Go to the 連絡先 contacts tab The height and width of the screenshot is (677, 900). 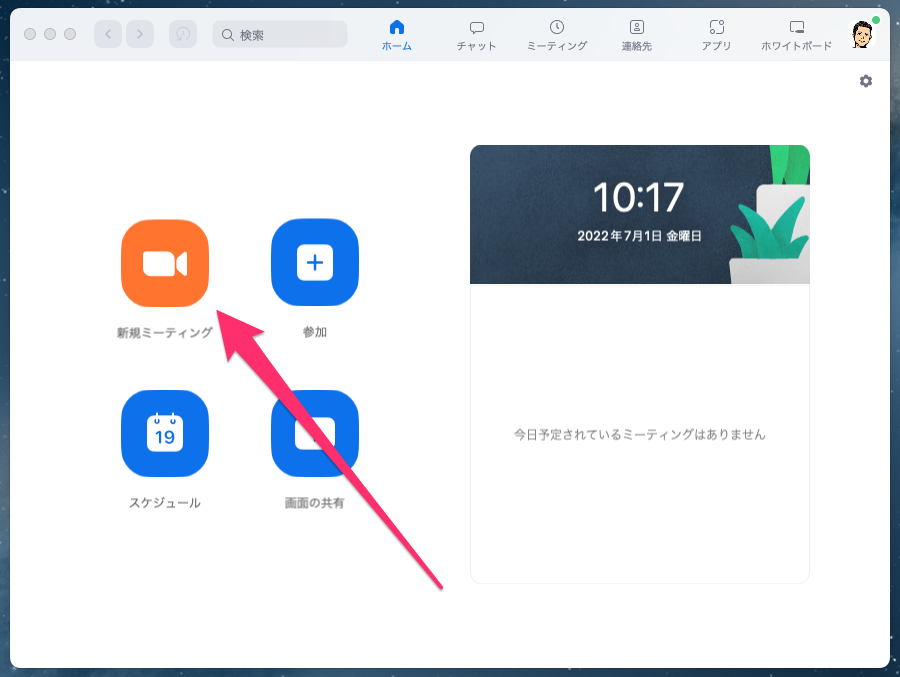coord(637,35)
